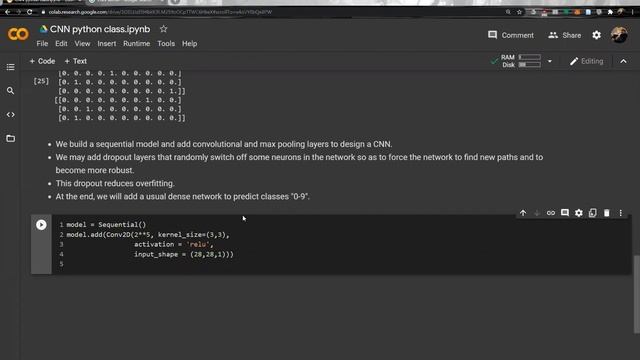This screenshot has width=640, height=360.
Task: Click the activation = 'relu' line
Action: (173, 244)
